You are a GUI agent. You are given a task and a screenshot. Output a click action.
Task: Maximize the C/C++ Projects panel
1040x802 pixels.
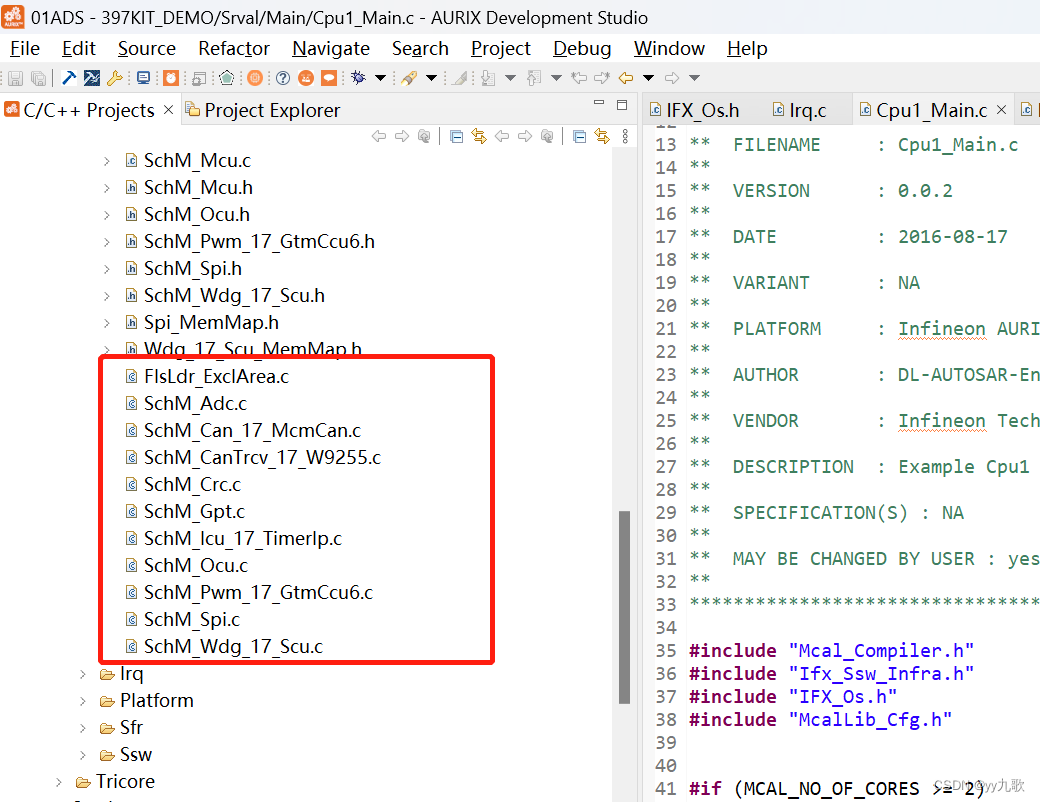click(x=622, y=105)
